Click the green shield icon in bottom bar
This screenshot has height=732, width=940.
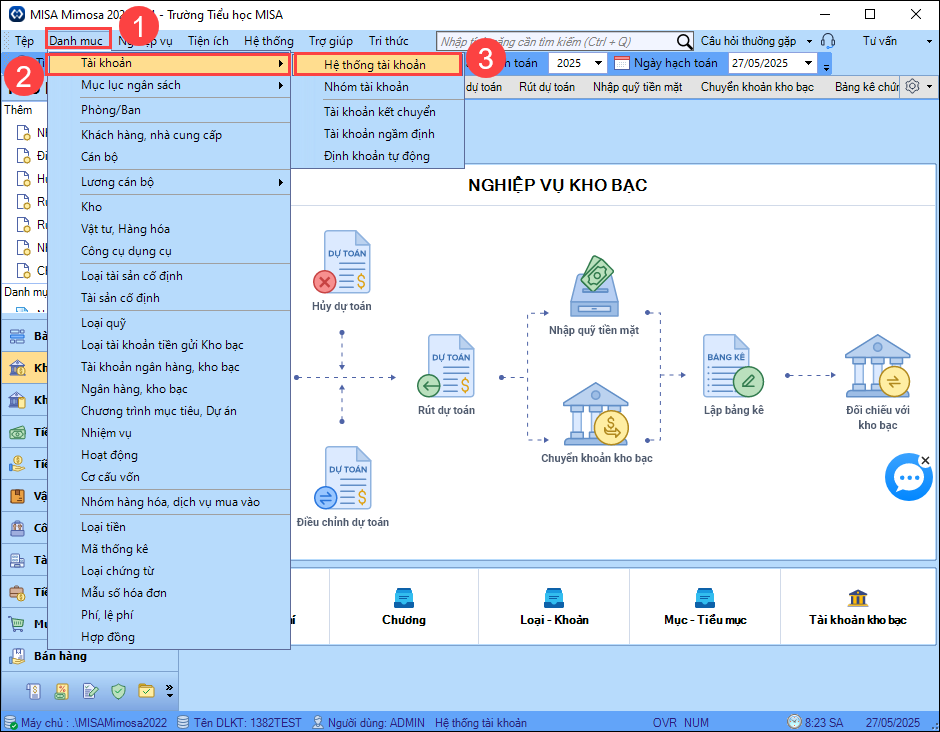tap(119, 691)
